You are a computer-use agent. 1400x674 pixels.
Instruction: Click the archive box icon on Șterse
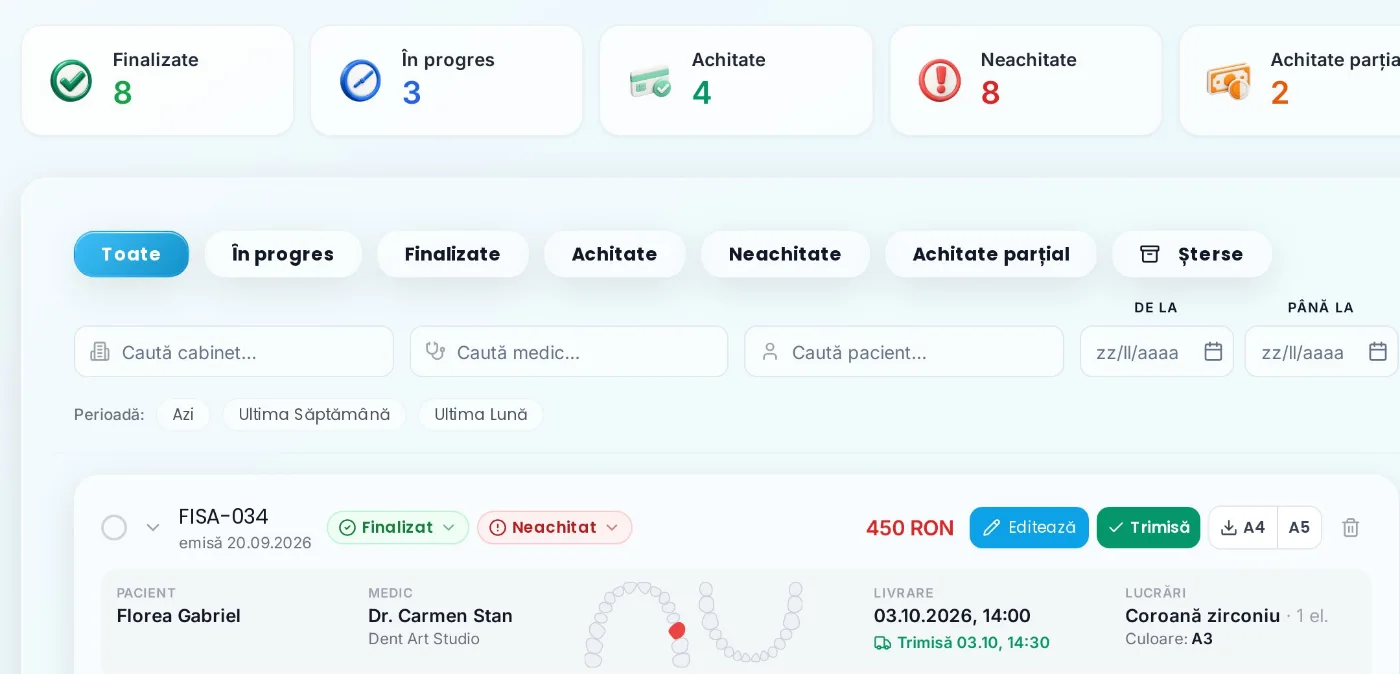[x=1150, y=254]
